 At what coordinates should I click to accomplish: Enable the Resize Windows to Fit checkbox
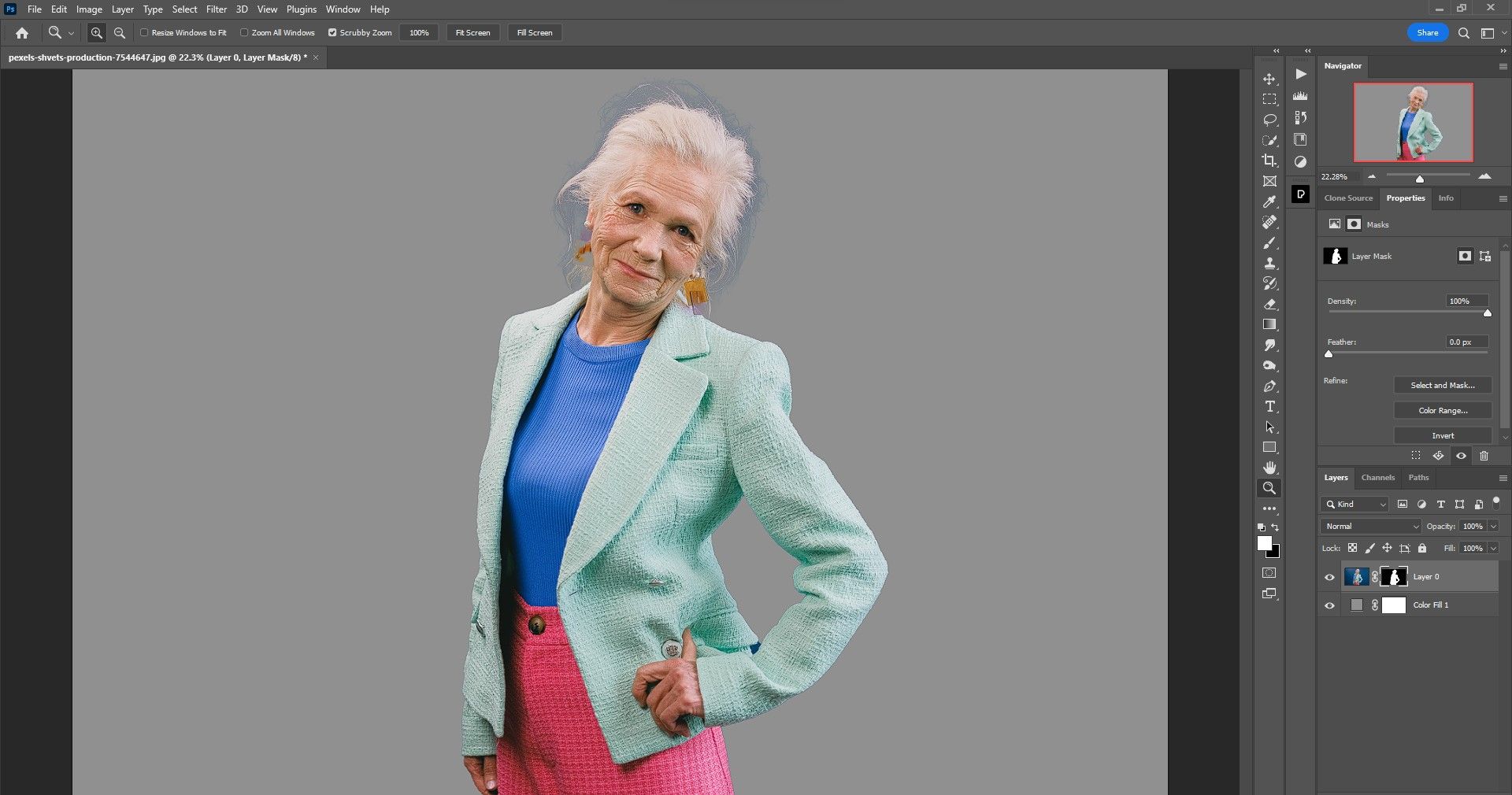click(x=145, y=33)
